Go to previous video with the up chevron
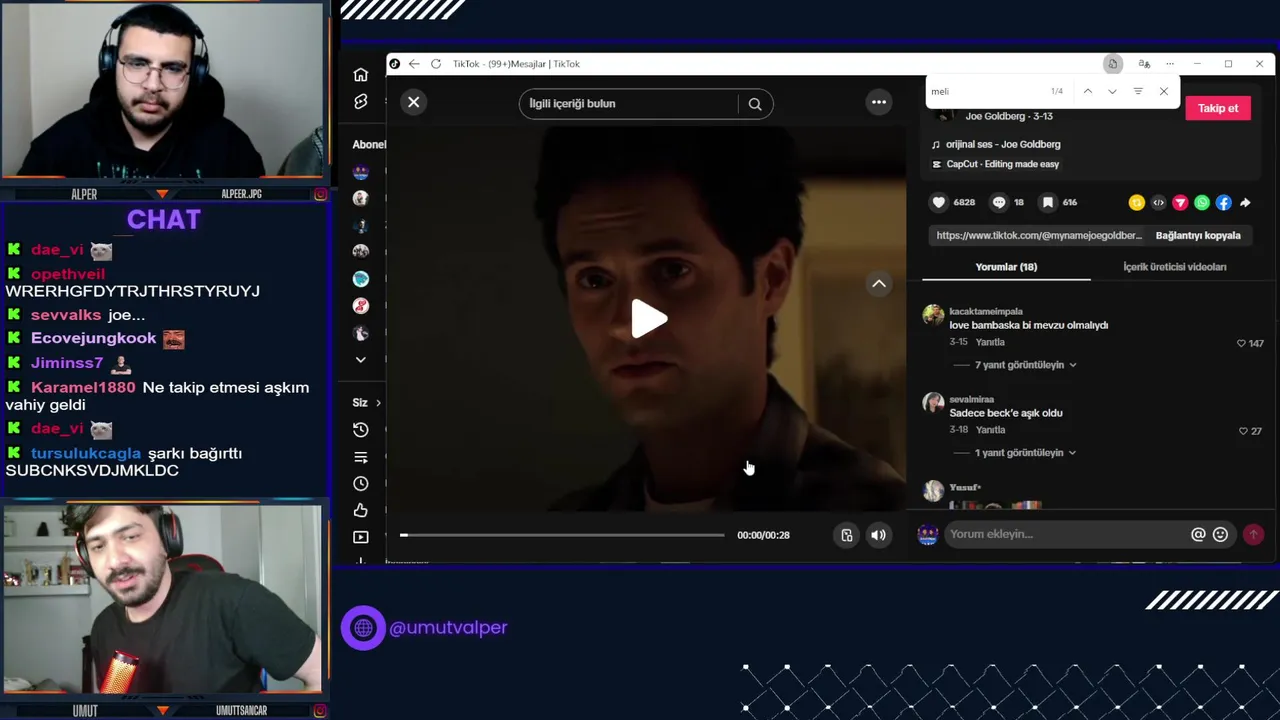 (x=879, y=284)
